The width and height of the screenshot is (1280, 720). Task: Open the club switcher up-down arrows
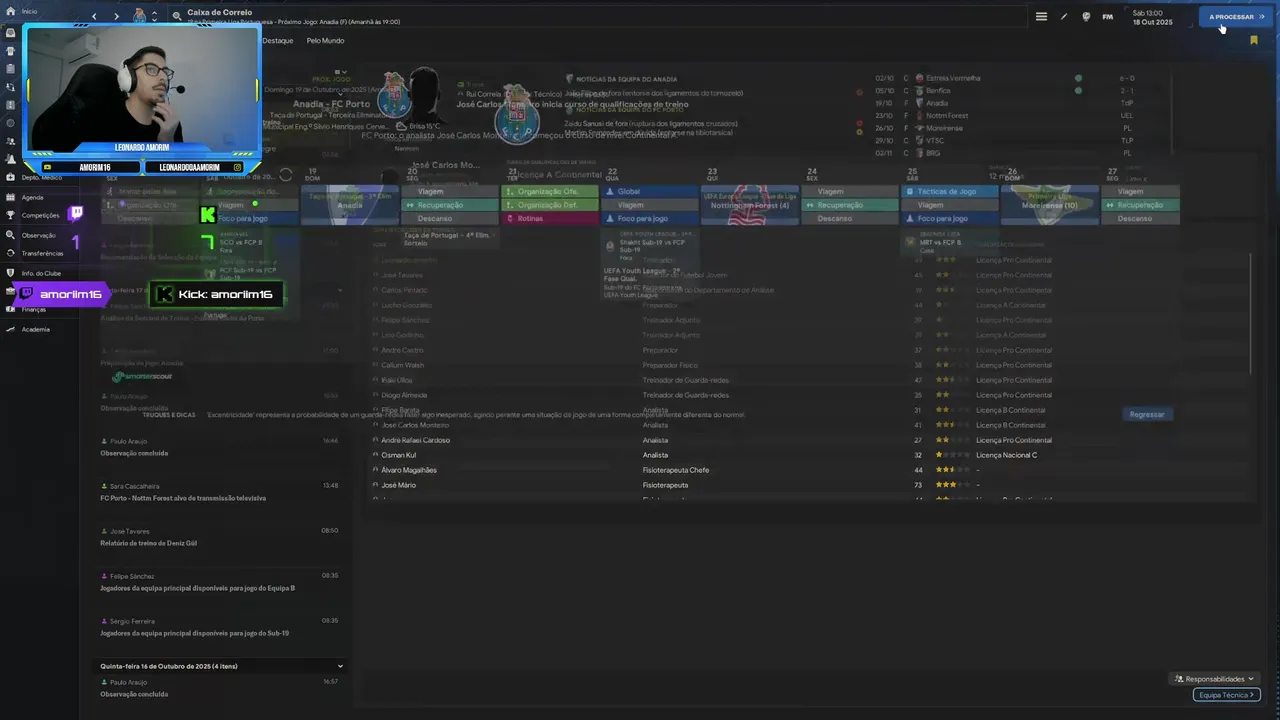[154, 16]
